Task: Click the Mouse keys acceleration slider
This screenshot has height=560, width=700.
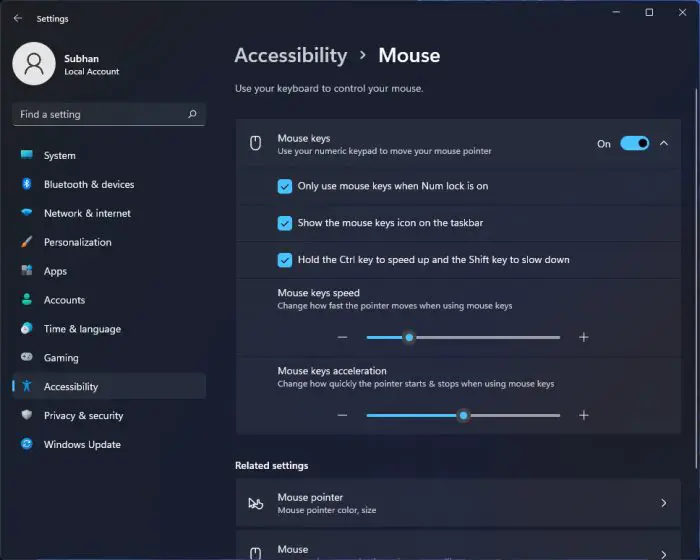Action: (x=463, y=415)
